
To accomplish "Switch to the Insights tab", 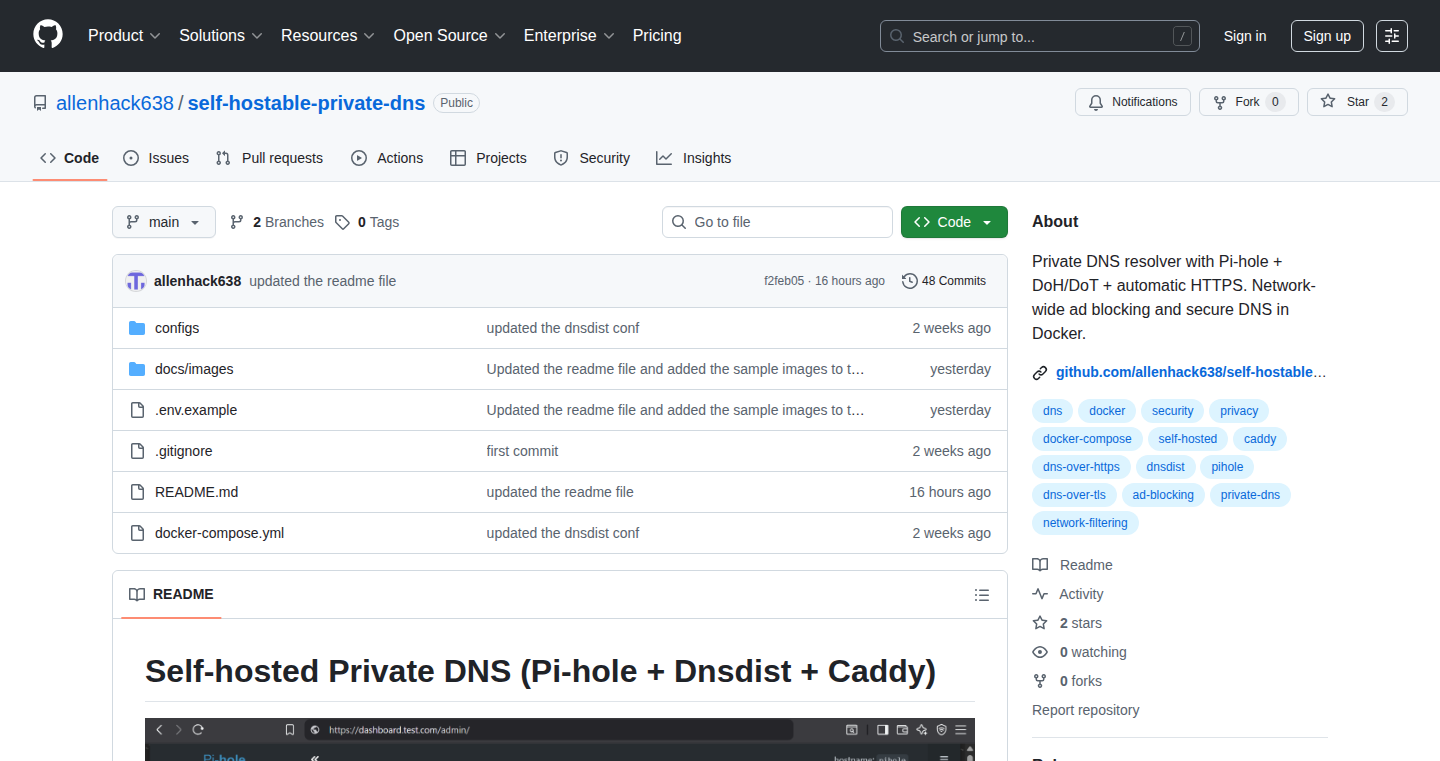I will [x=693, y=158].
